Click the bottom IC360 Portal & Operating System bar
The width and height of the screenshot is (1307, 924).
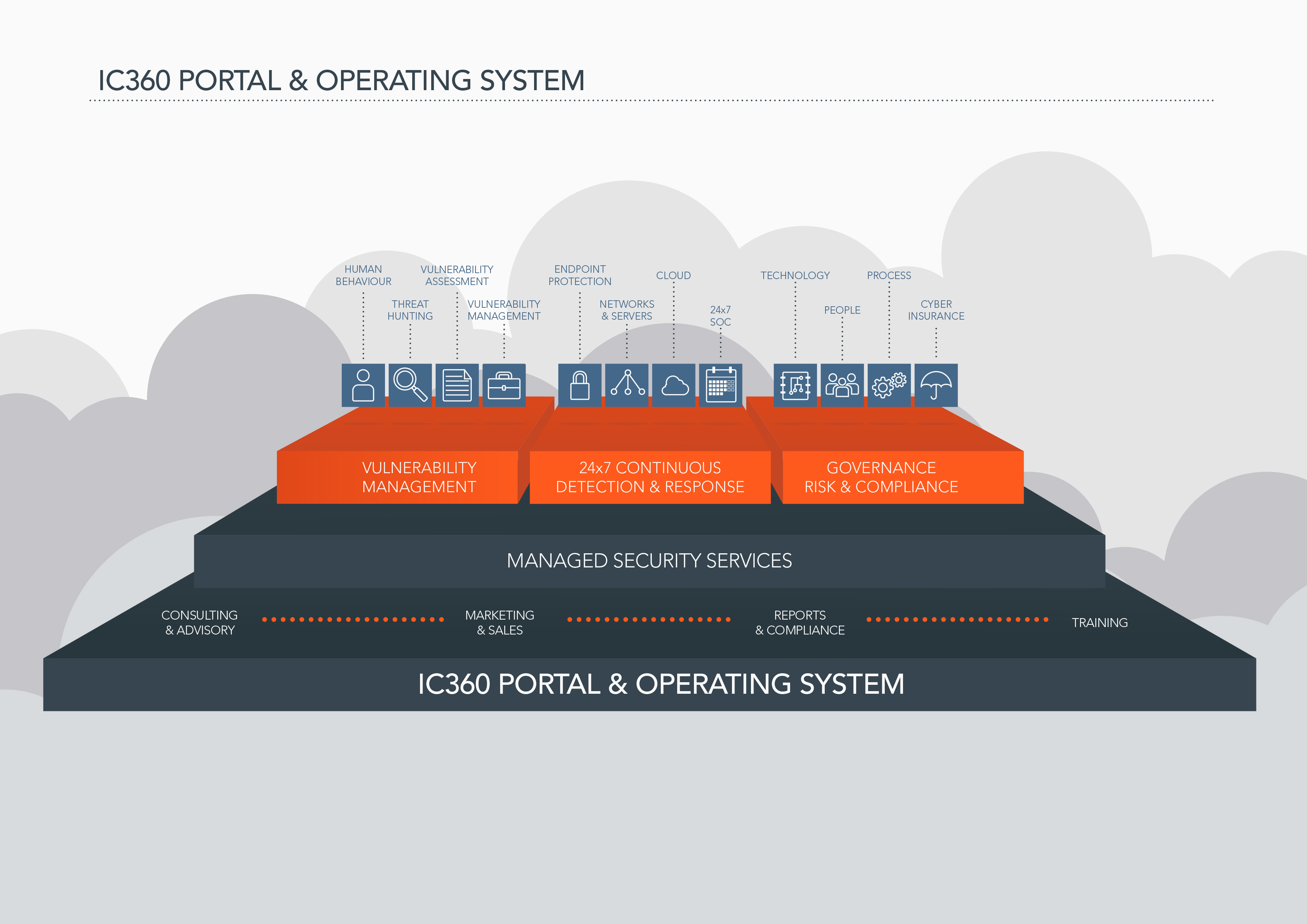[650, 684]
